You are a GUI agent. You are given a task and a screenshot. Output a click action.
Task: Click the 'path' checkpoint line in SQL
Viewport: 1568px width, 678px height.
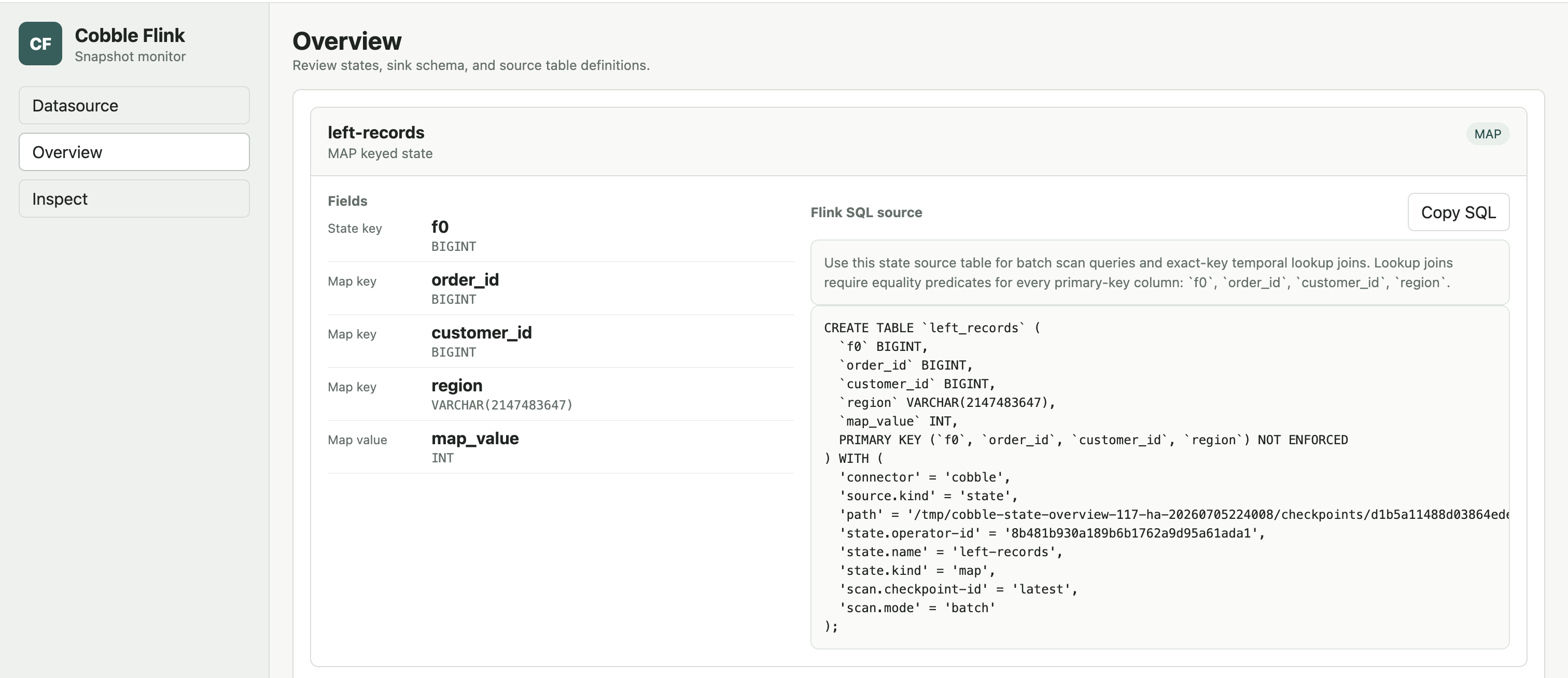click(x=1174, y=515)
